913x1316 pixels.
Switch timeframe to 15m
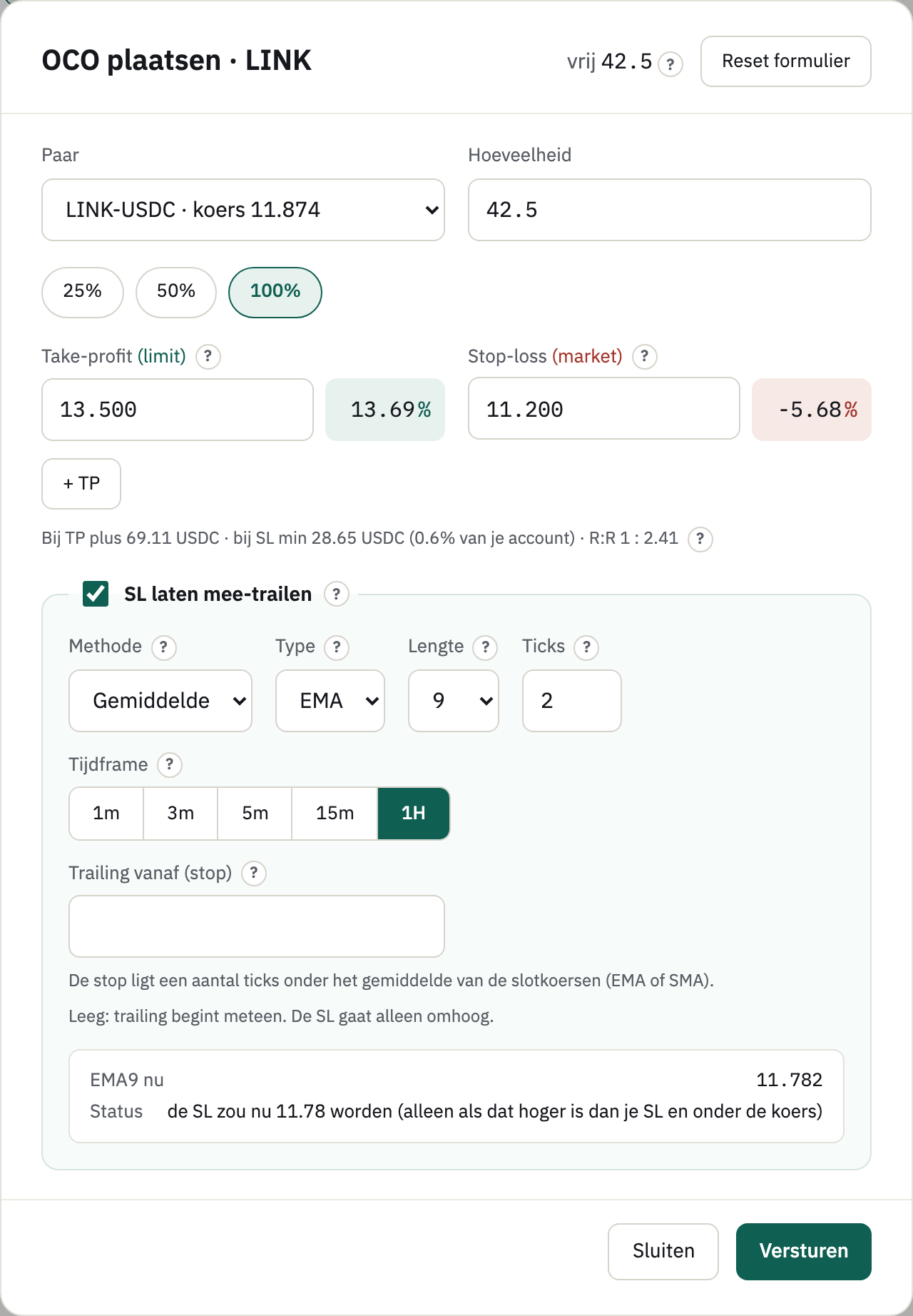[335, 814]
